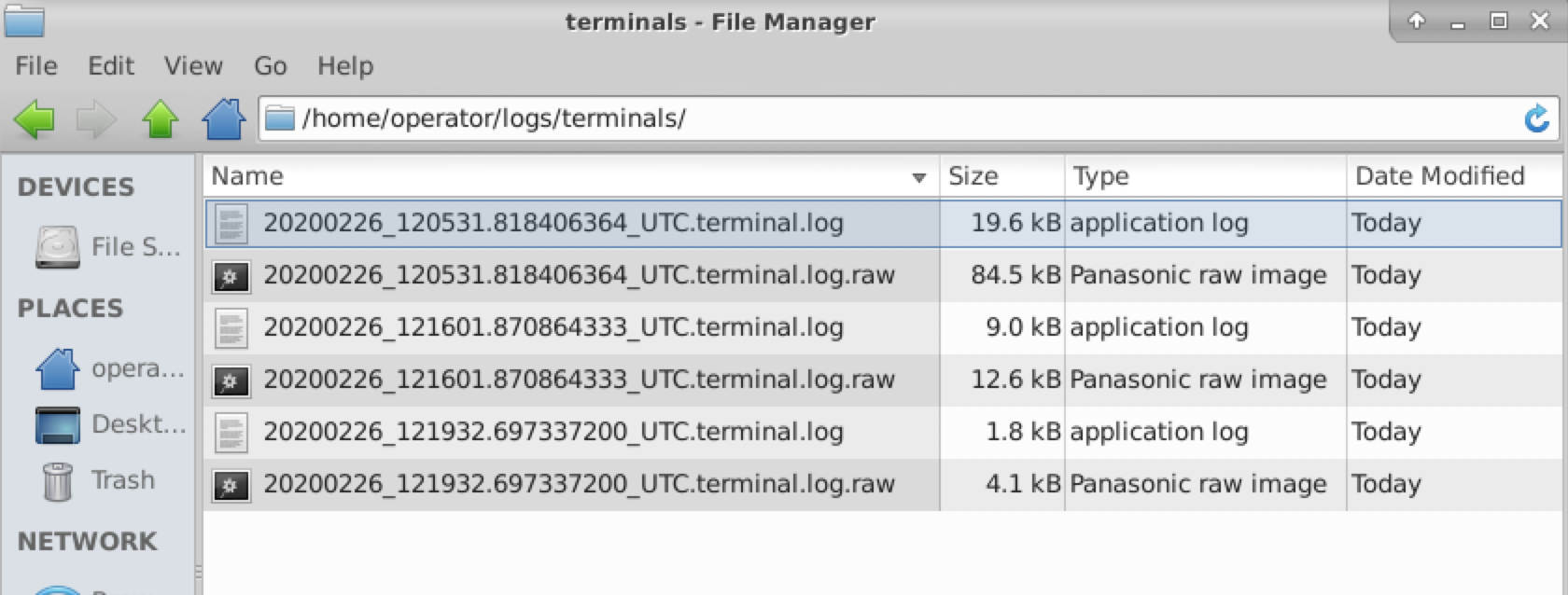Go up to parent folder

pos(160,119)
